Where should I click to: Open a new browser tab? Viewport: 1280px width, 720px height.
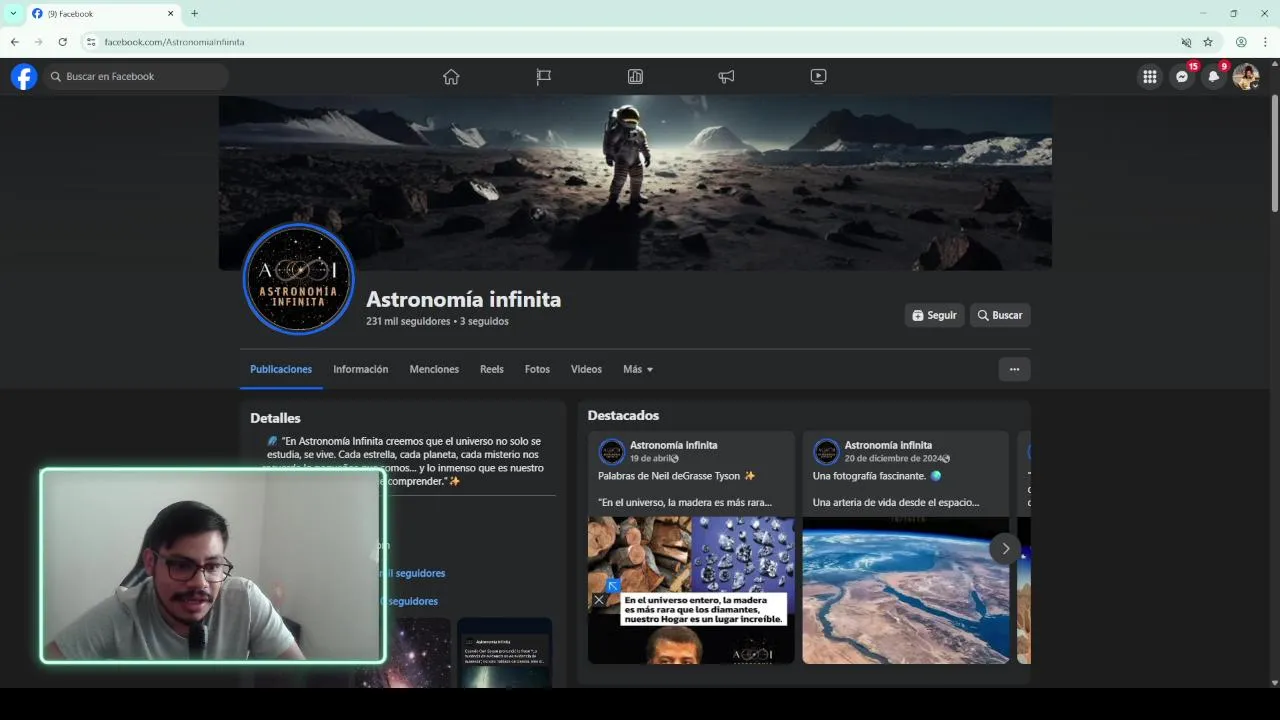pos(194,13)
